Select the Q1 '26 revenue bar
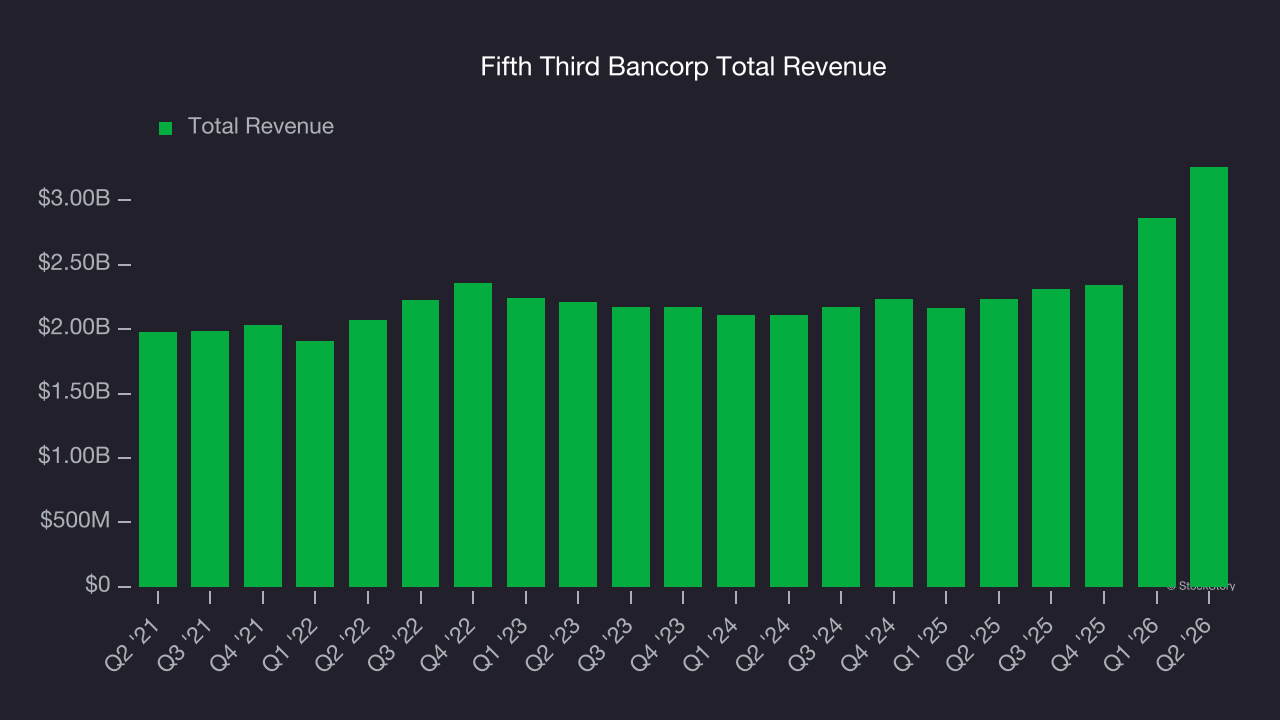1280x720 pixels. pos(1157,402)
